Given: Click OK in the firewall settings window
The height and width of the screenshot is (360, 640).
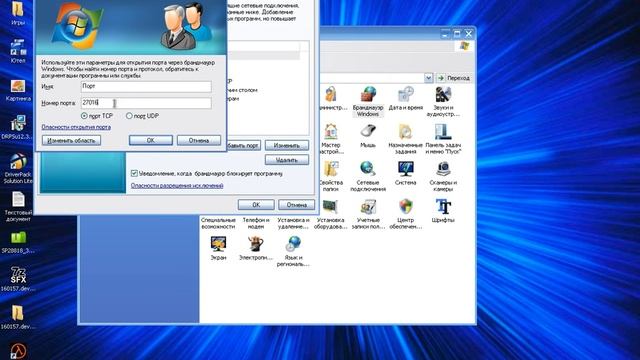Looking at the screenshot, I should coord(256,204).
